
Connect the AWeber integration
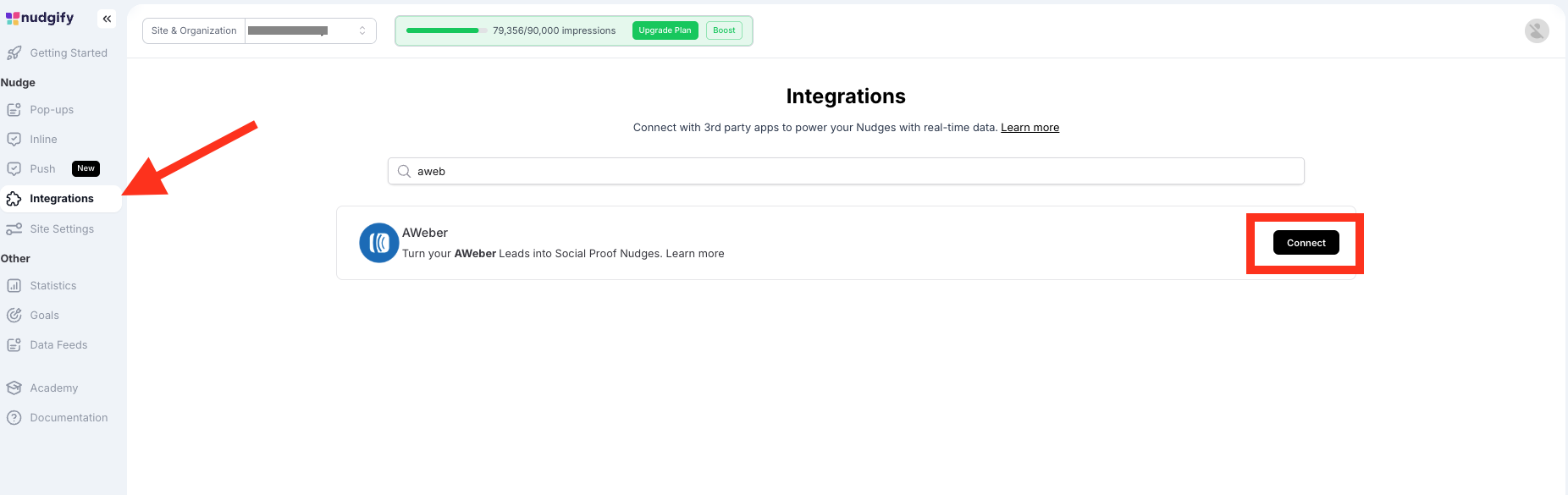pos(1306,243)
